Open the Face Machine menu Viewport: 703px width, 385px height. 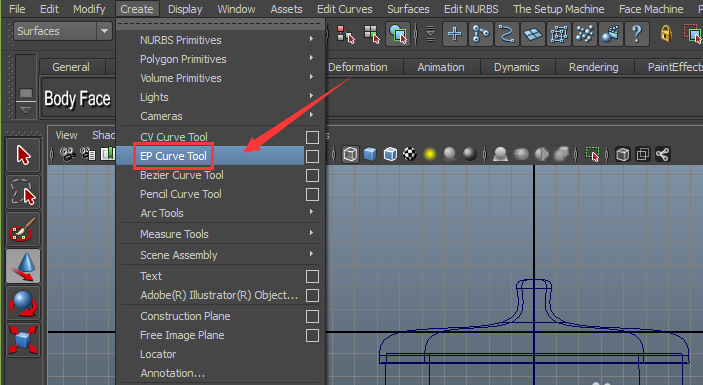651,9
